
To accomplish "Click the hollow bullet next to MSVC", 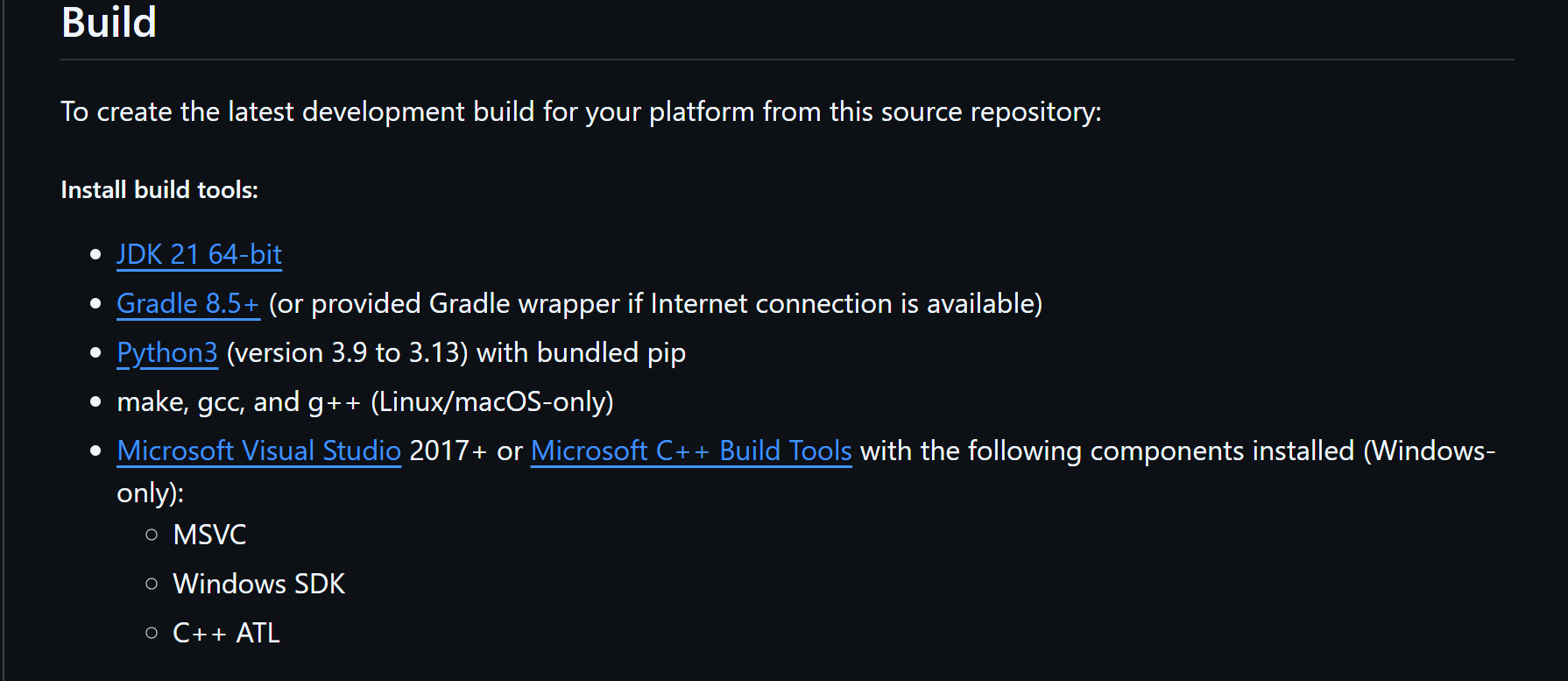I will [x=152, y=535].
